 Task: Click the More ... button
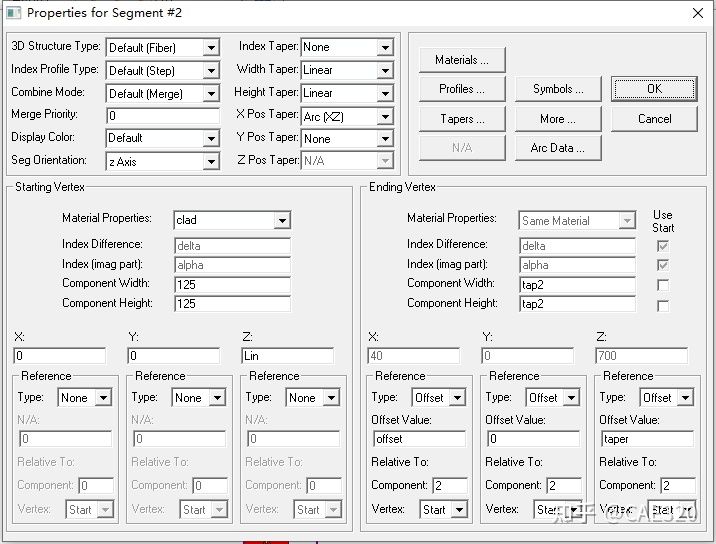tap(558, 119)
